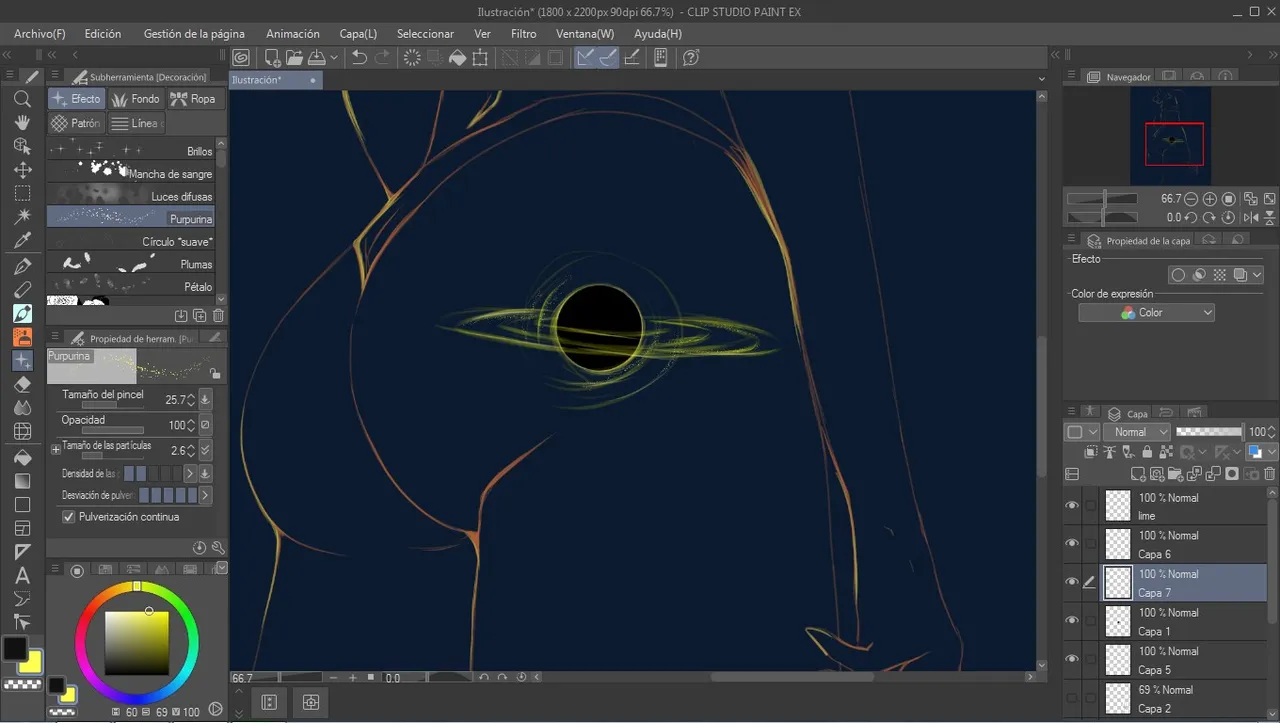Toggle snap to ruler in toolbar
The height and width of the screenshot is (723, 1280).
click(x=586, y=58)
